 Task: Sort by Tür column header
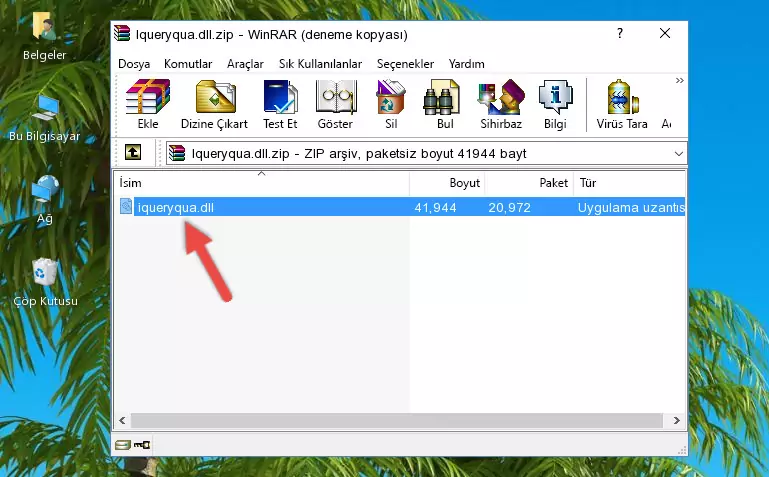point(629,183)
